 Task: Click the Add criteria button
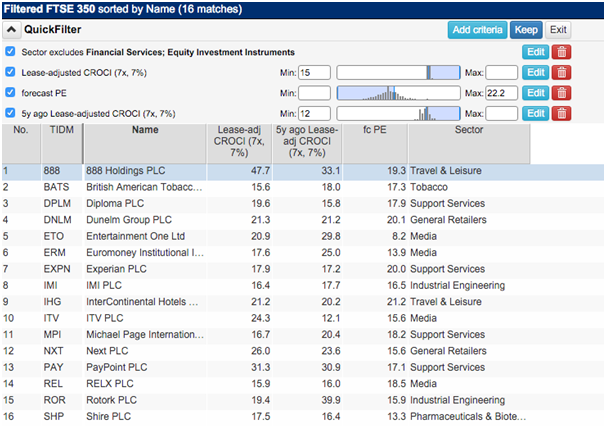[477, 30]
